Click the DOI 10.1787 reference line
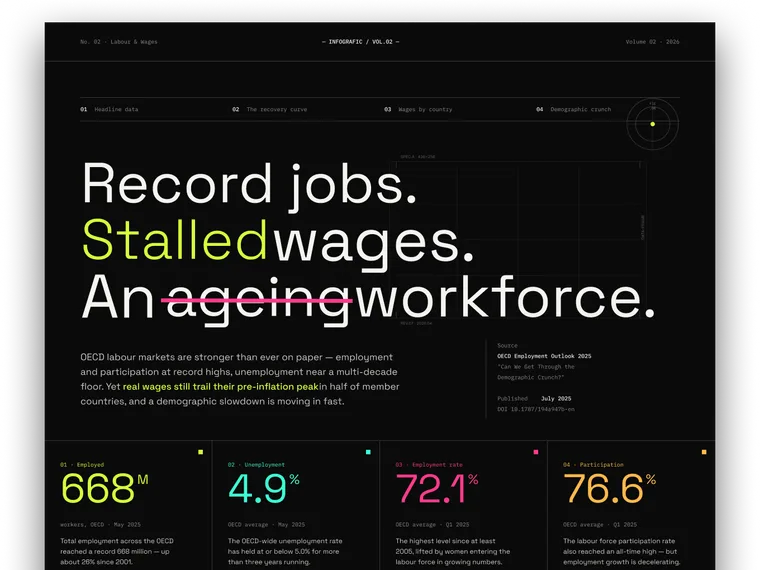Image resolution: width=760 pixels, height=570 pixels. (536, 410)
